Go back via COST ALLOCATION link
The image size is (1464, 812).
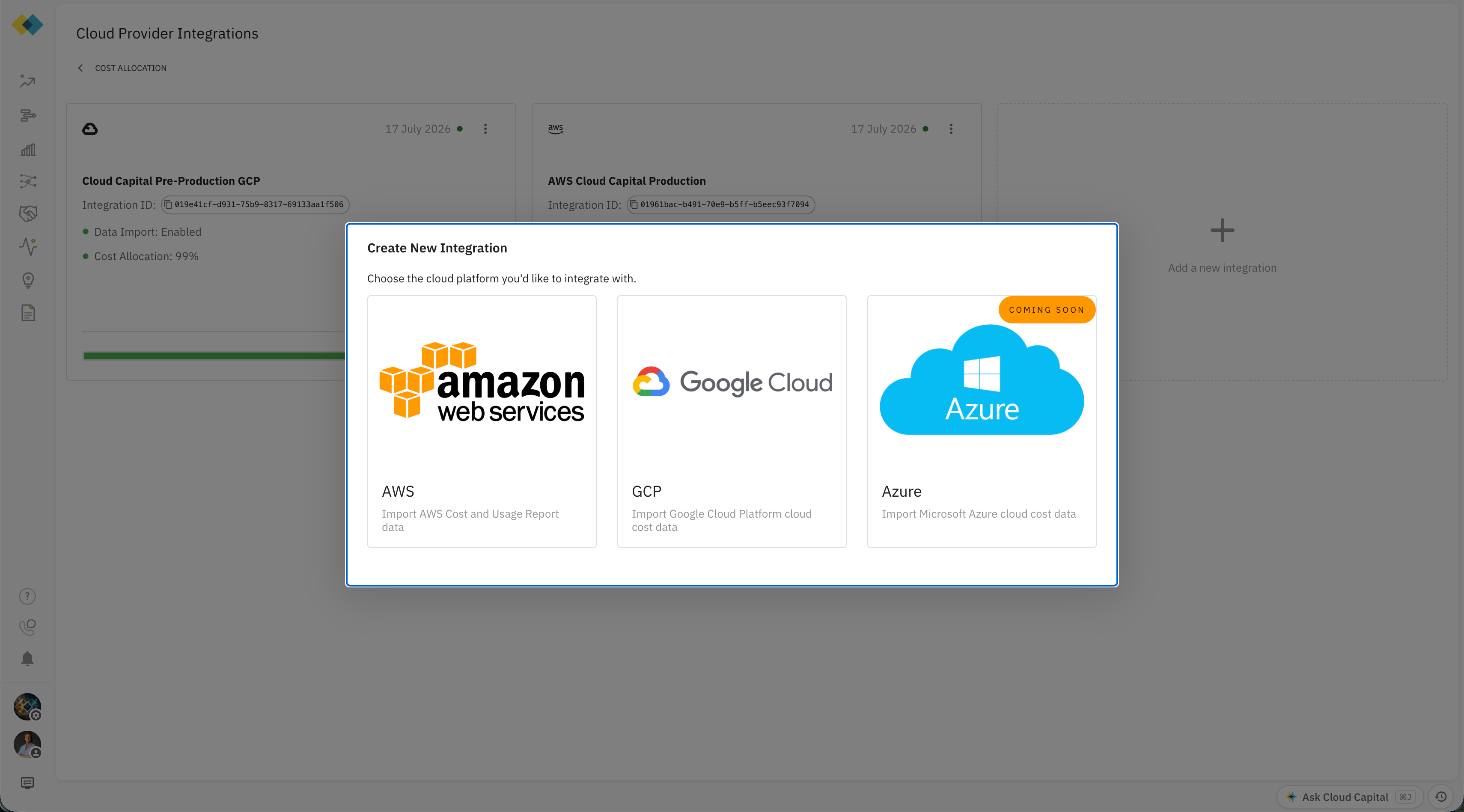click(x=131, y=68)
